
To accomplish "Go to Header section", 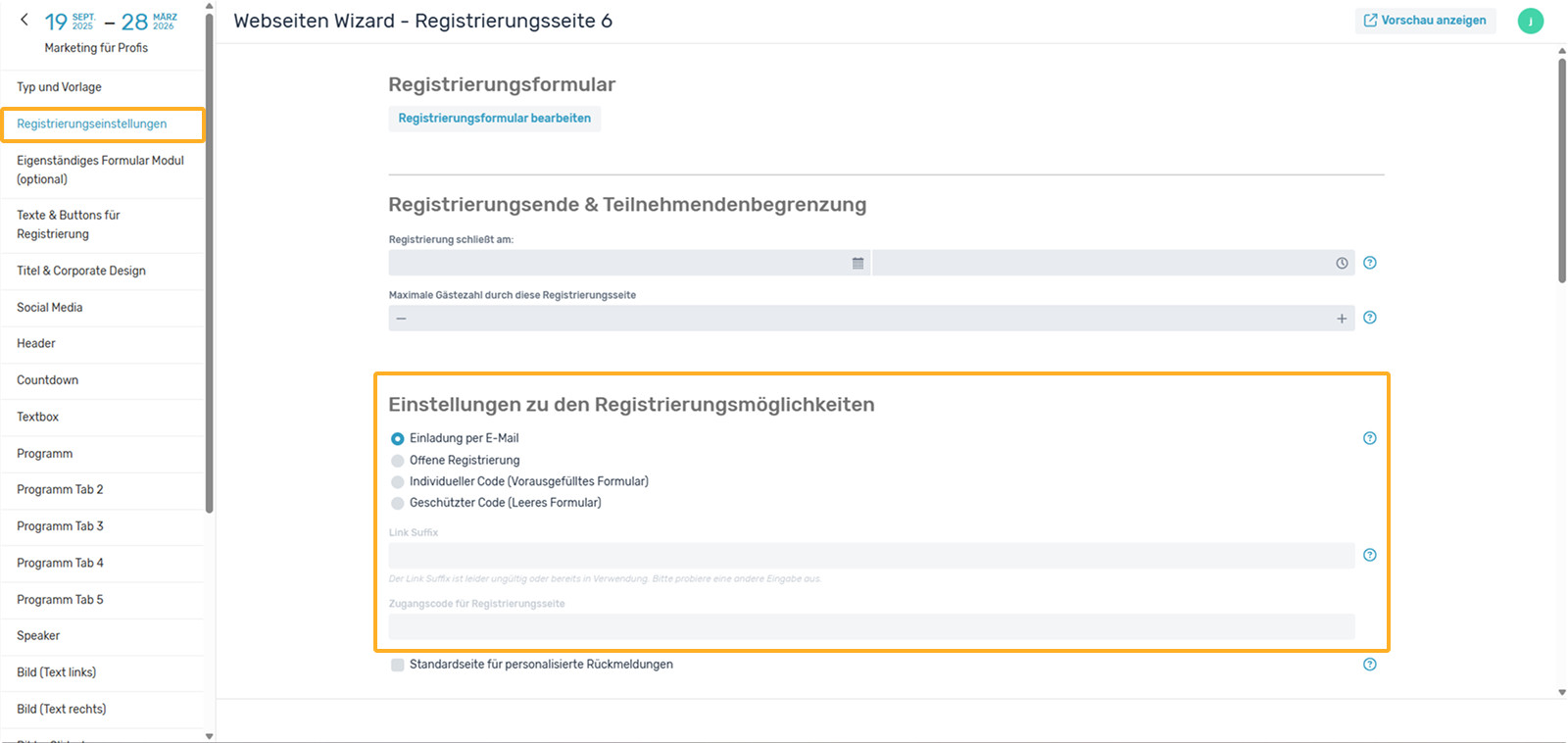I will pos(103,344).
